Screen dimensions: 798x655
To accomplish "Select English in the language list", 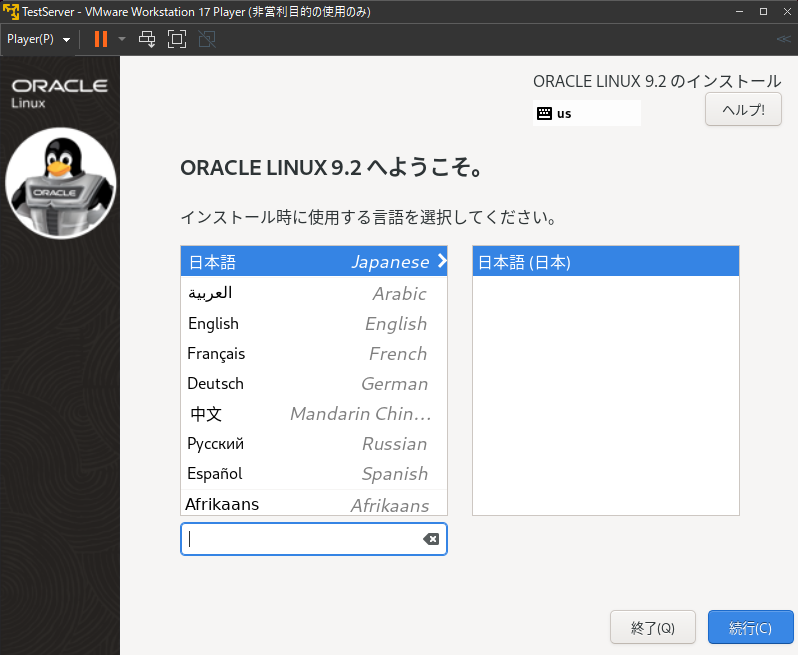I will coord(314,324).
